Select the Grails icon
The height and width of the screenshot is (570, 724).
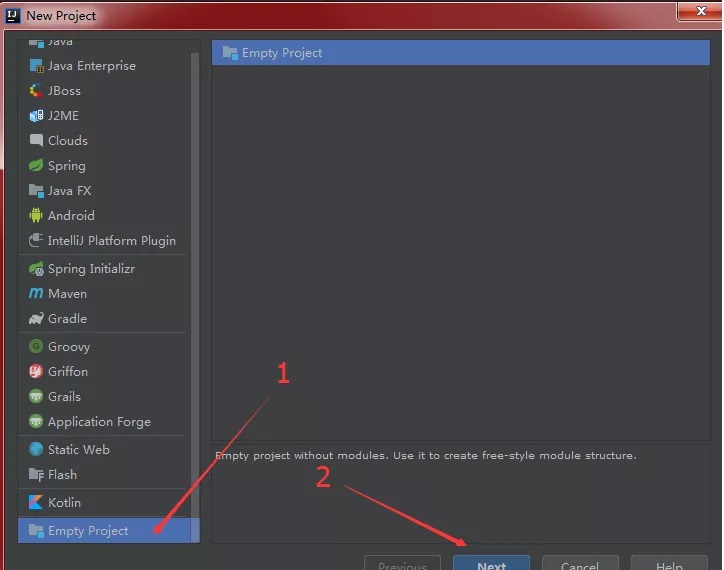point(36,396)
